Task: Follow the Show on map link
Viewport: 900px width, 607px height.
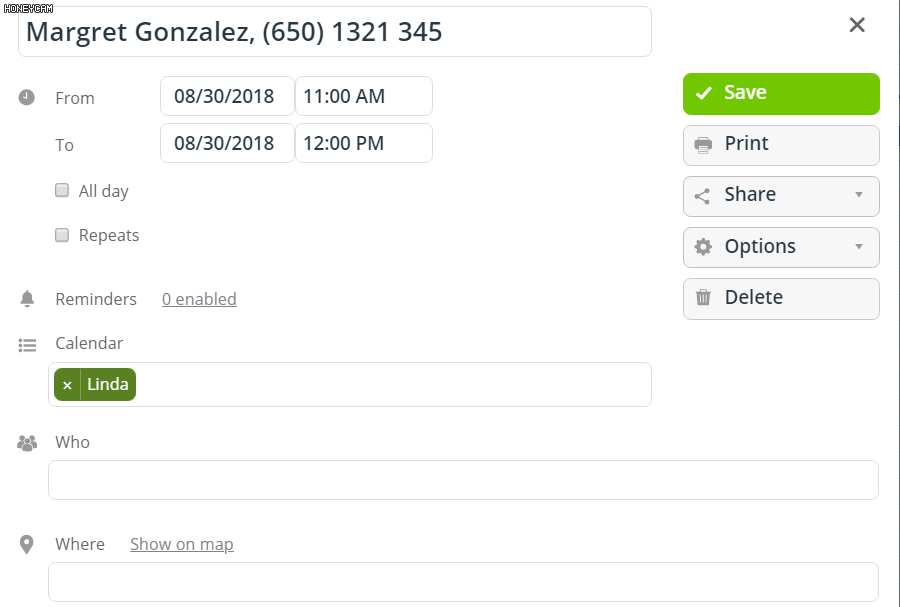Action: coord(182,544)
